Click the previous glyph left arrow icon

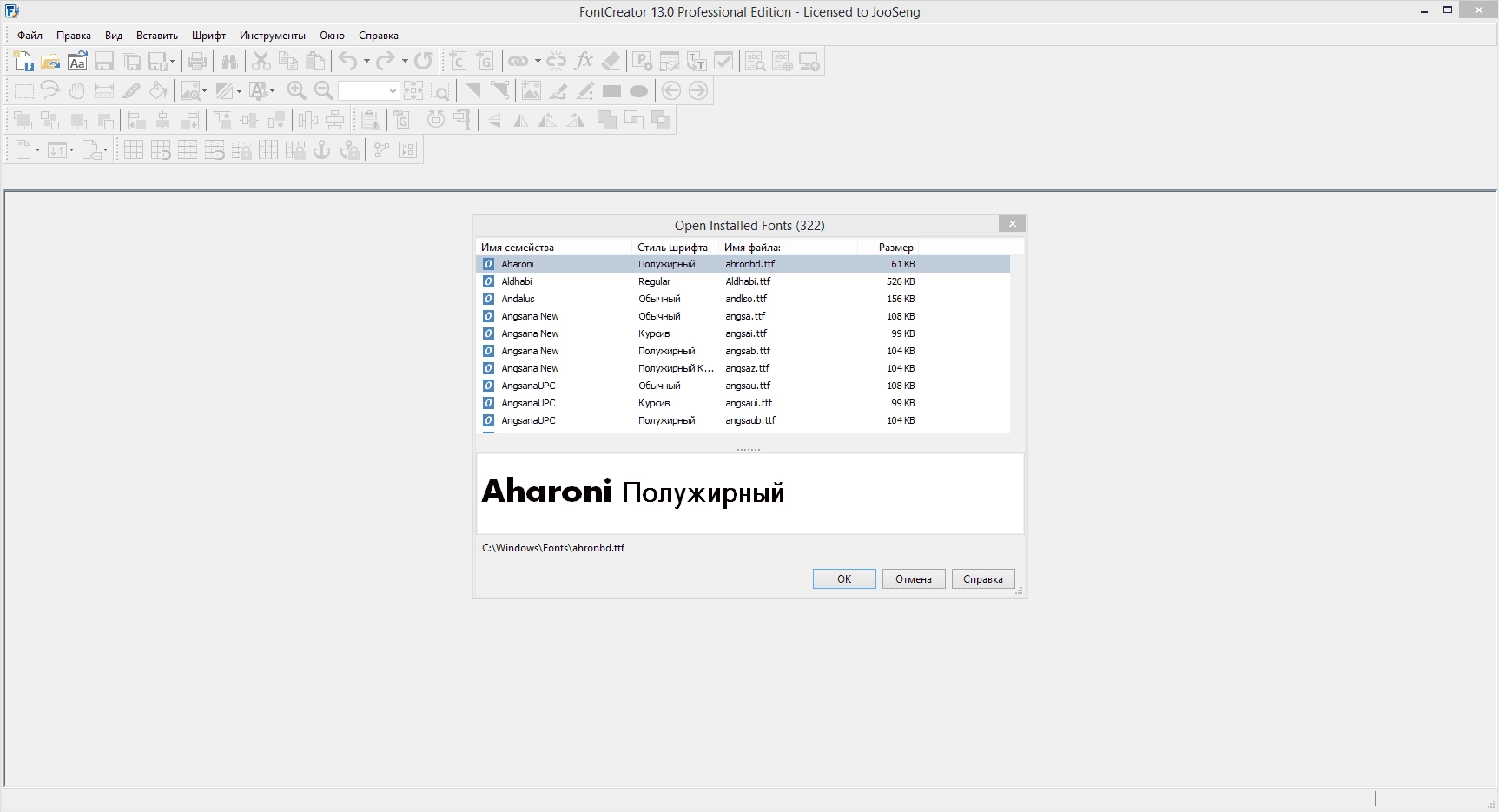click(x=670, y=90)
